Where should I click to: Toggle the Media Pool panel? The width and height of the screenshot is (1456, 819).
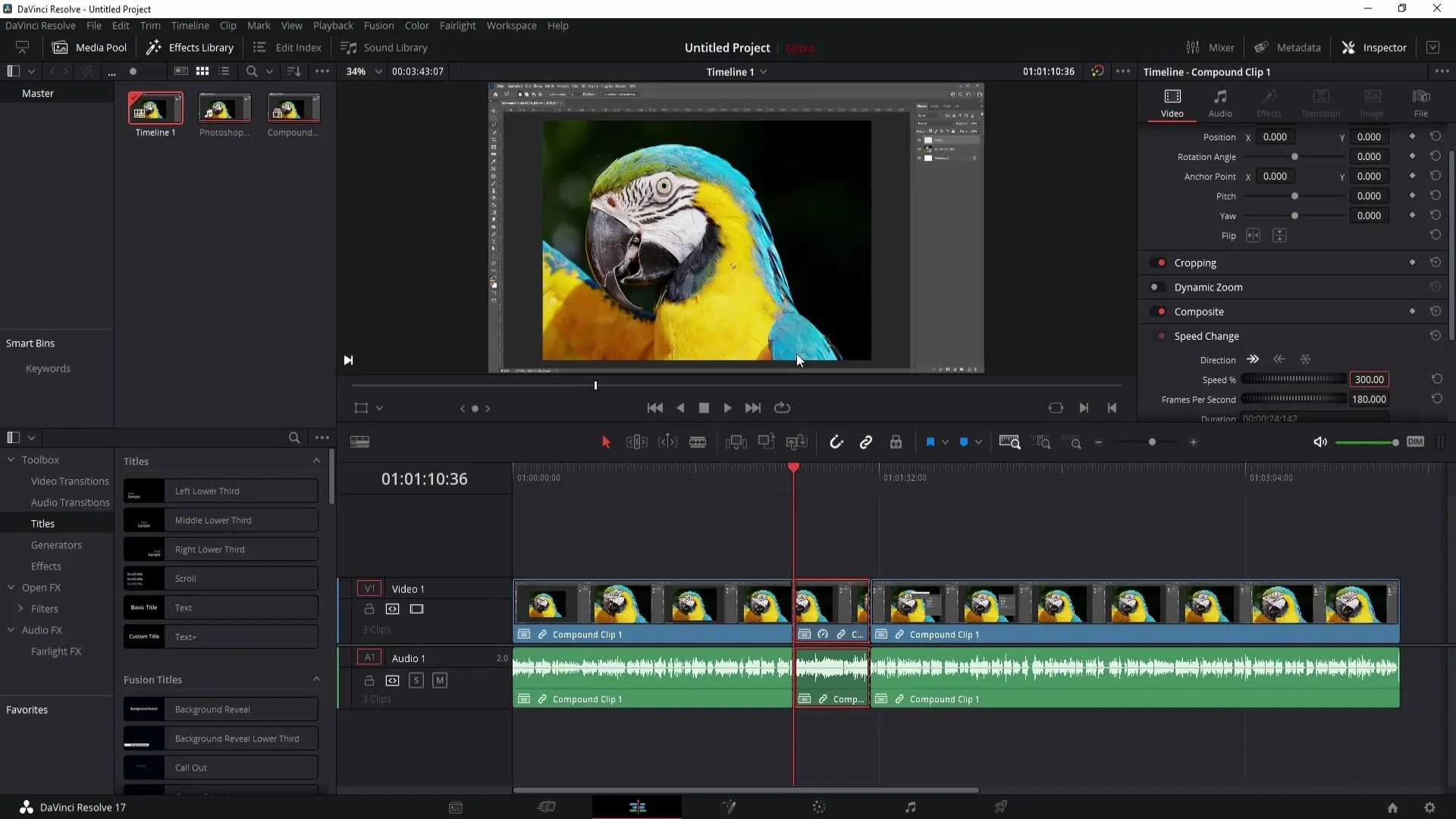click(89, 47)
